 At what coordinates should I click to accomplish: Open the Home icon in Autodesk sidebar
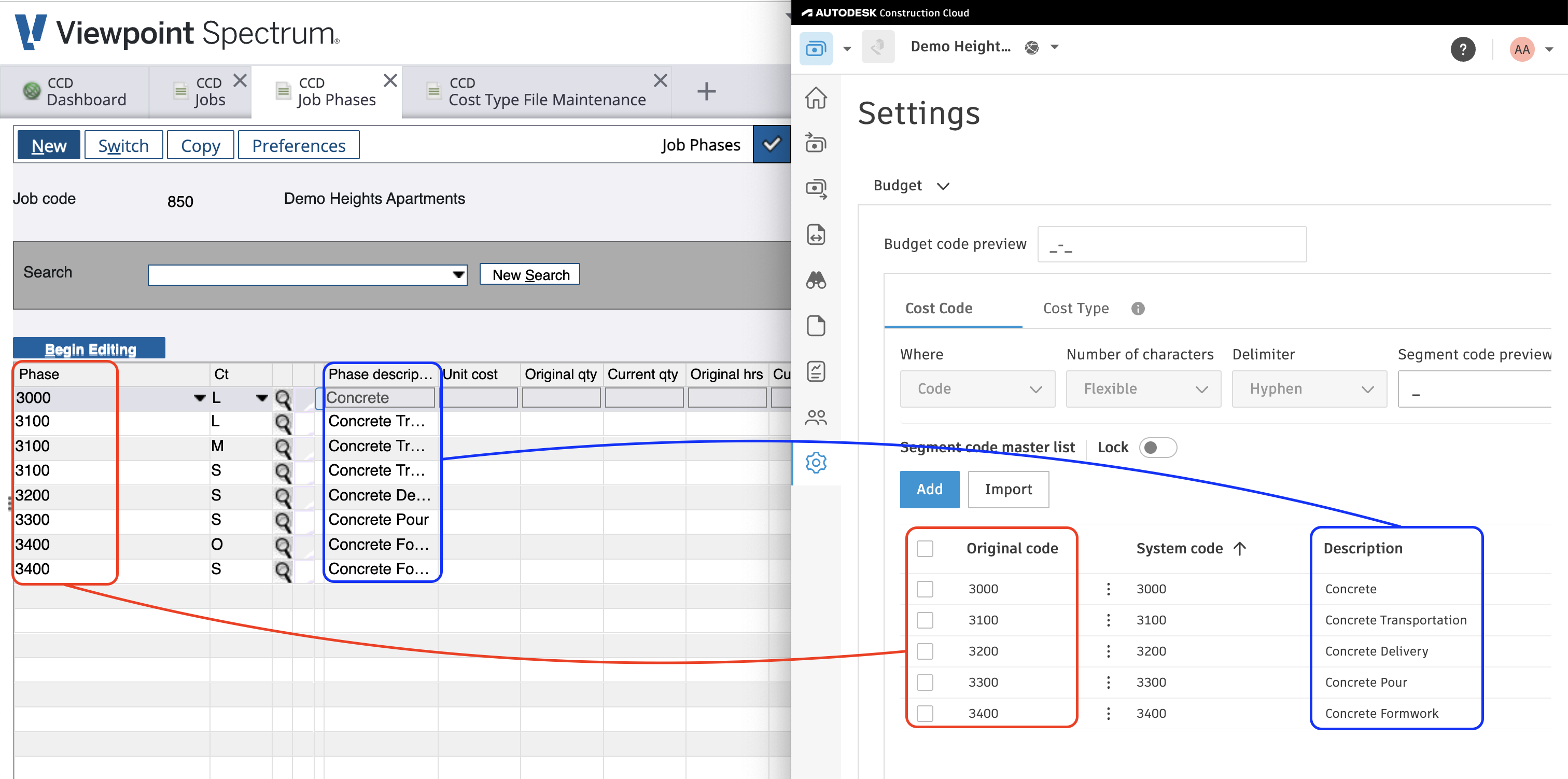pos(816,98)
